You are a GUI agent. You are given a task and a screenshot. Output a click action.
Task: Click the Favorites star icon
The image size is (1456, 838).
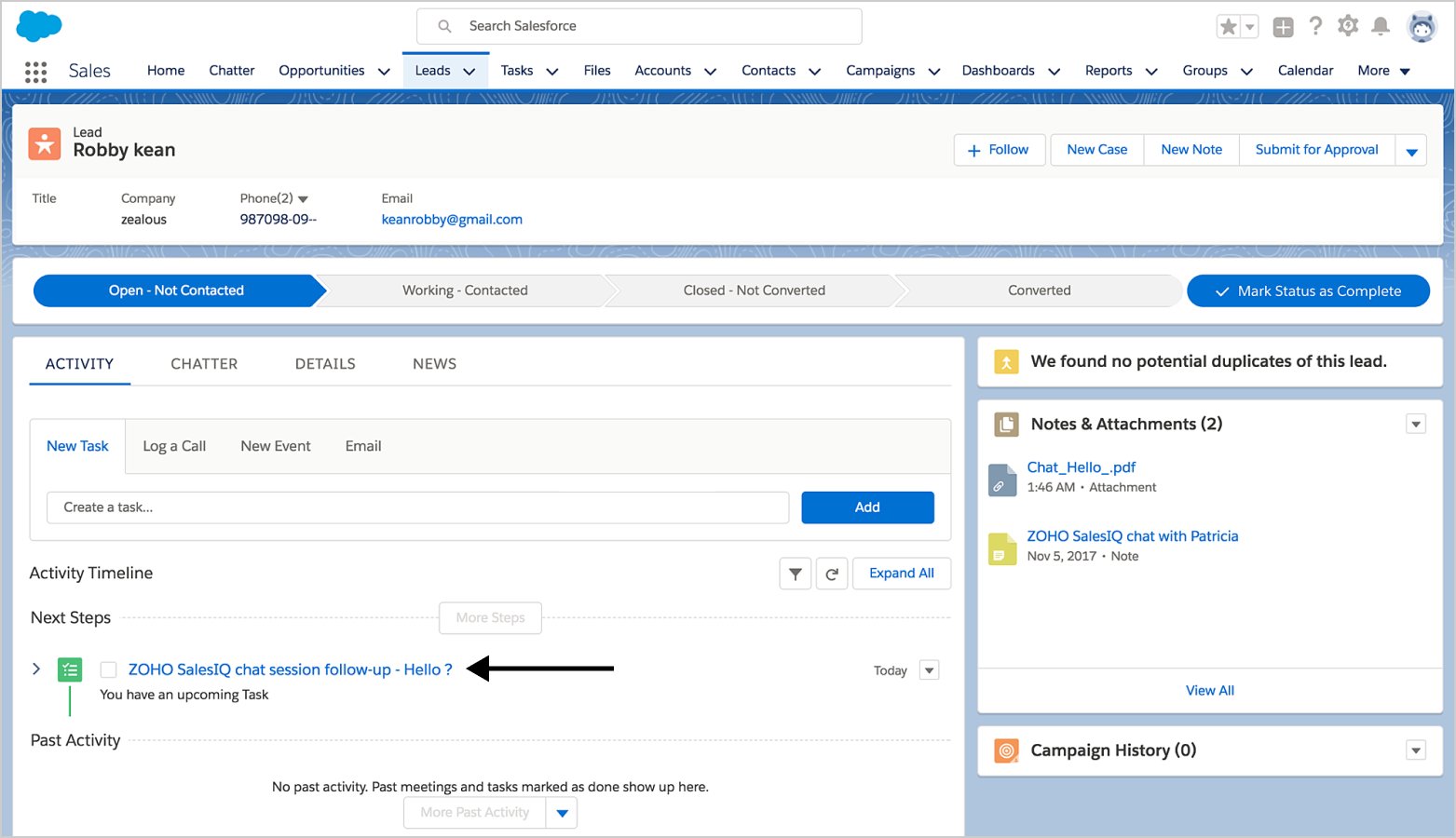click(x=1229, y=27)
